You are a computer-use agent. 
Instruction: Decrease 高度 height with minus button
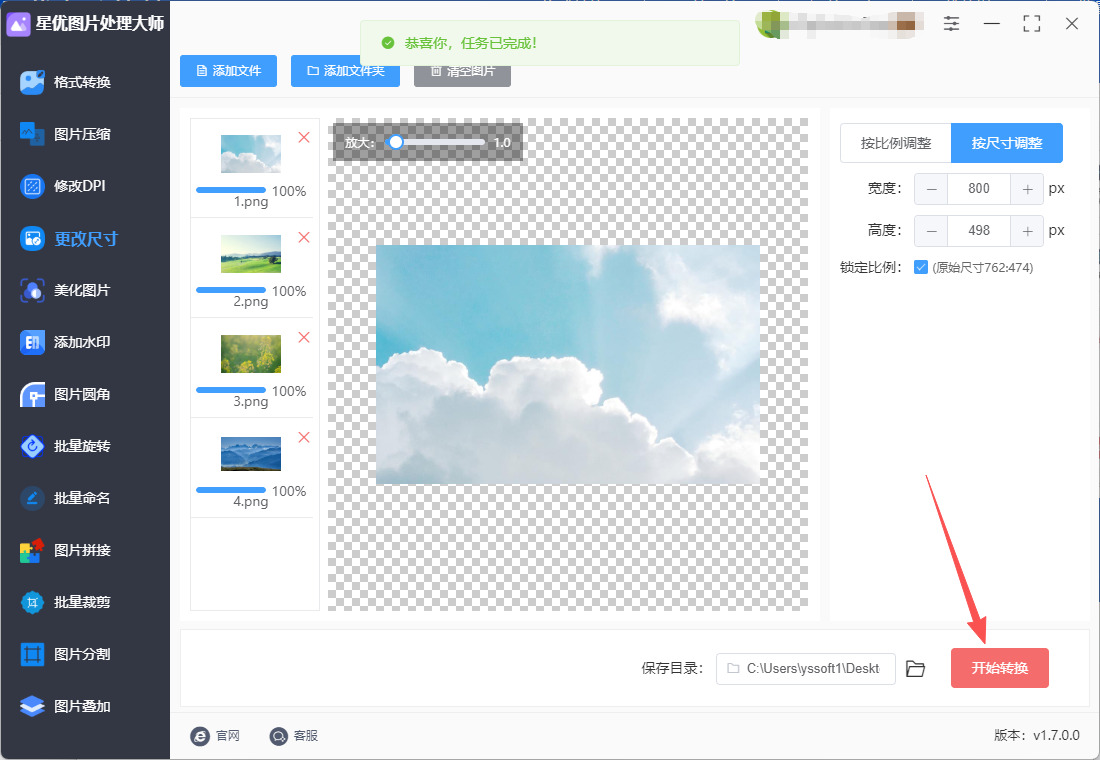pos(932,231)
